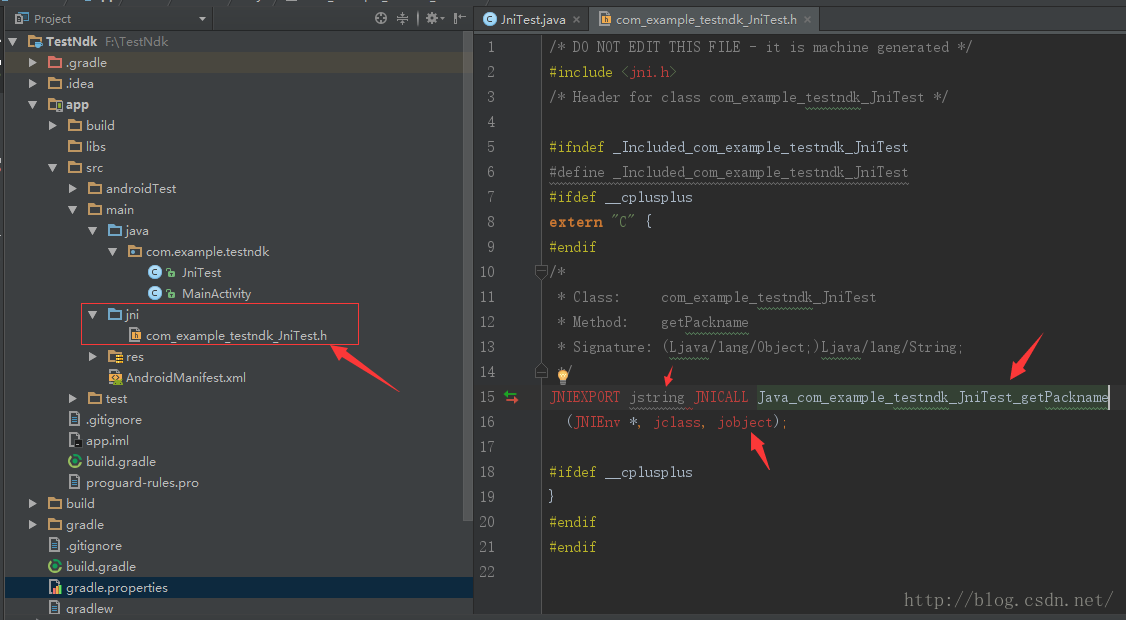Close the com_example_testndk_JniTest.h tab
This screenshot has width=1126, height=620.
[807, 19]
